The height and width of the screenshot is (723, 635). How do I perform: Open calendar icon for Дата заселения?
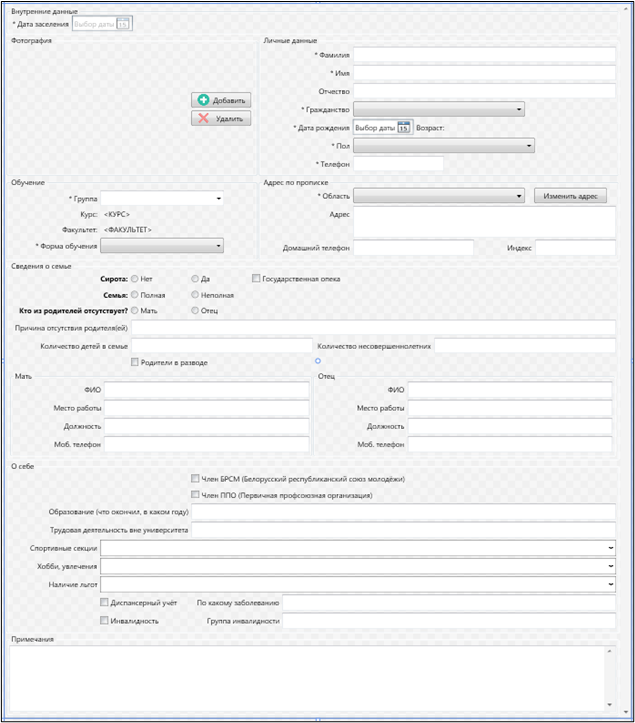click(123, 23)
